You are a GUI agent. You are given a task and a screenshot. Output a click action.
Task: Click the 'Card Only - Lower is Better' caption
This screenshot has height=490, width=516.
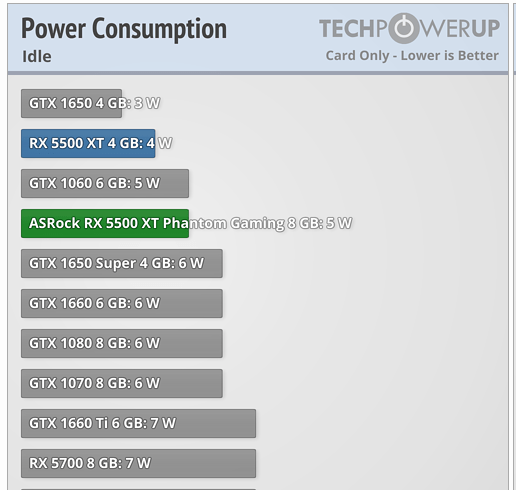point(412,56)
